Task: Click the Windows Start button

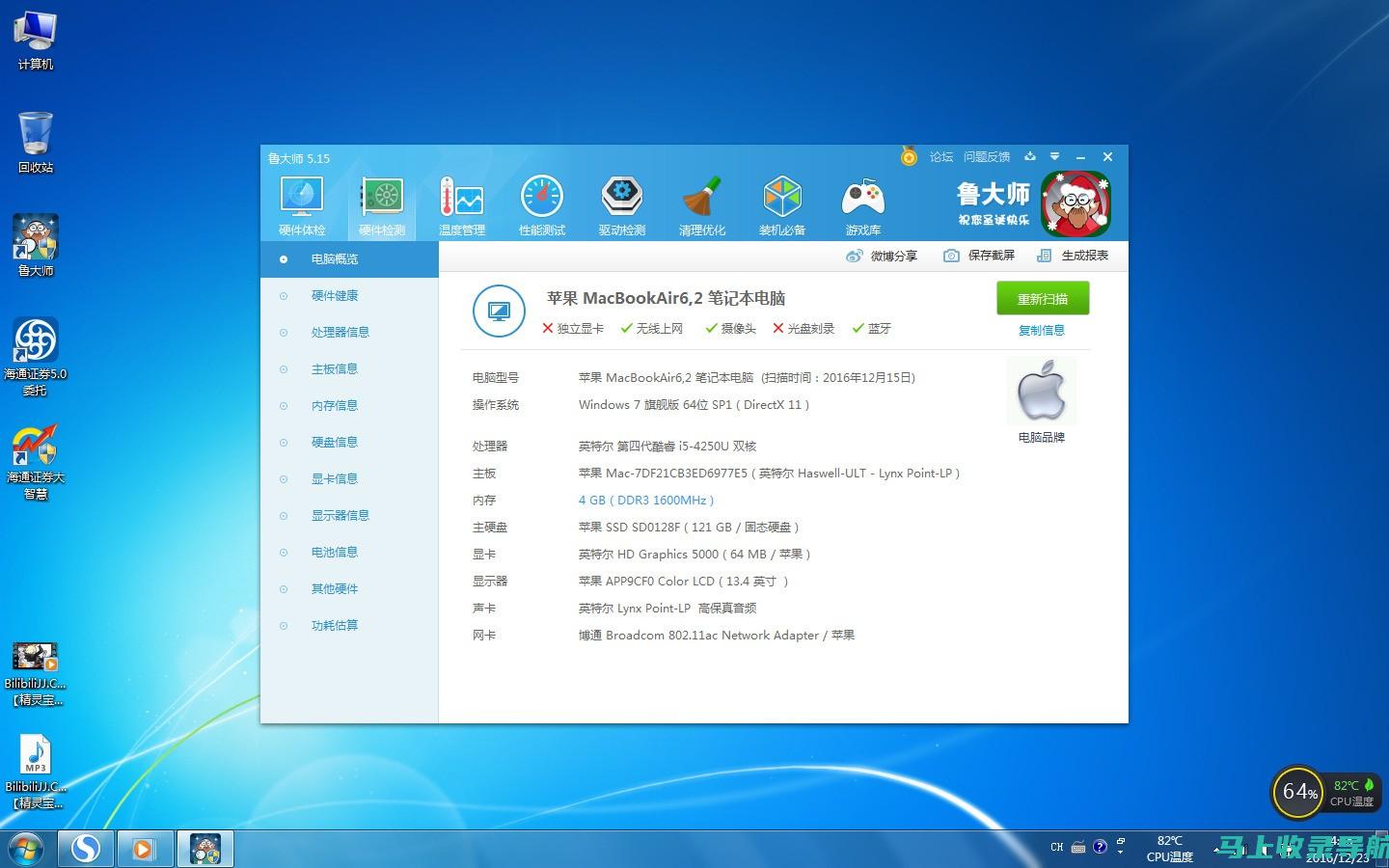Action: tap(26, 849)
